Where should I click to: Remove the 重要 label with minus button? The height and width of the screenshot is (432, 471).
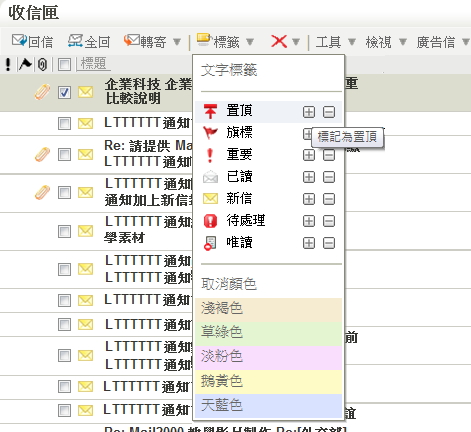click(329, 155)
